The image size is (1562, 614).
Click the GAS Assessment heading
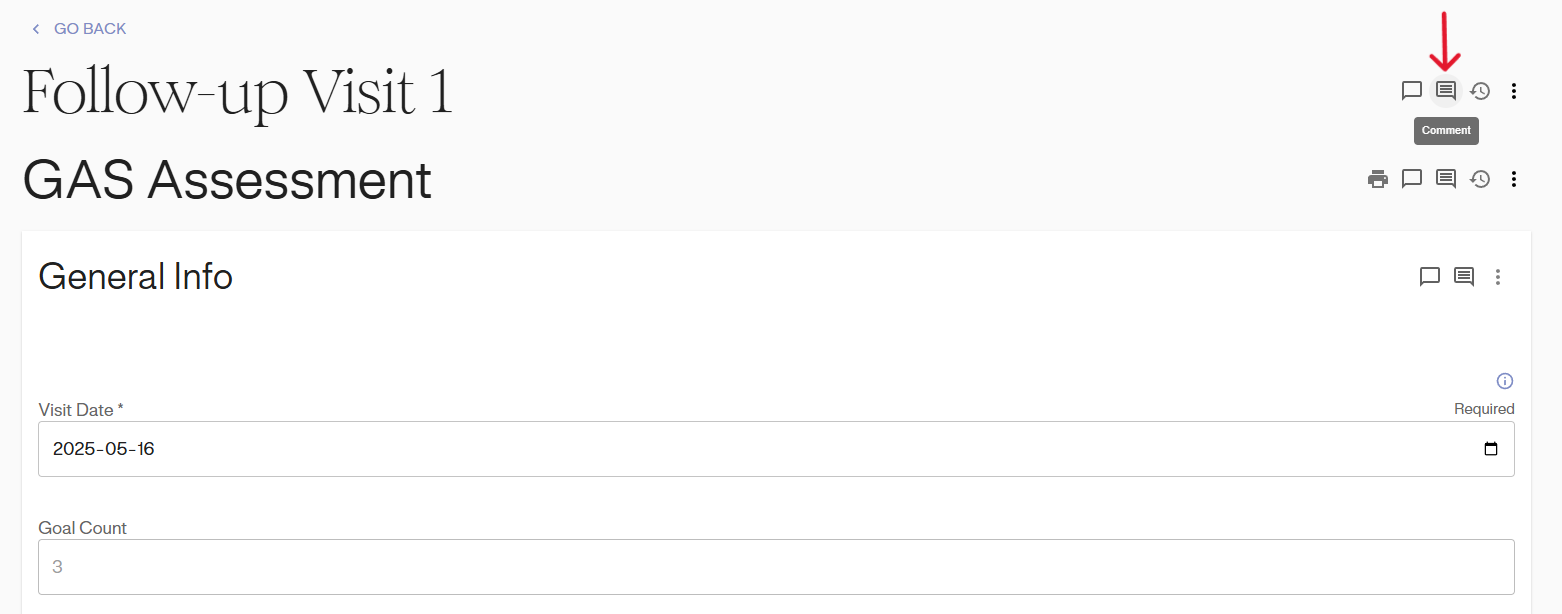click(x=227, y=181)
